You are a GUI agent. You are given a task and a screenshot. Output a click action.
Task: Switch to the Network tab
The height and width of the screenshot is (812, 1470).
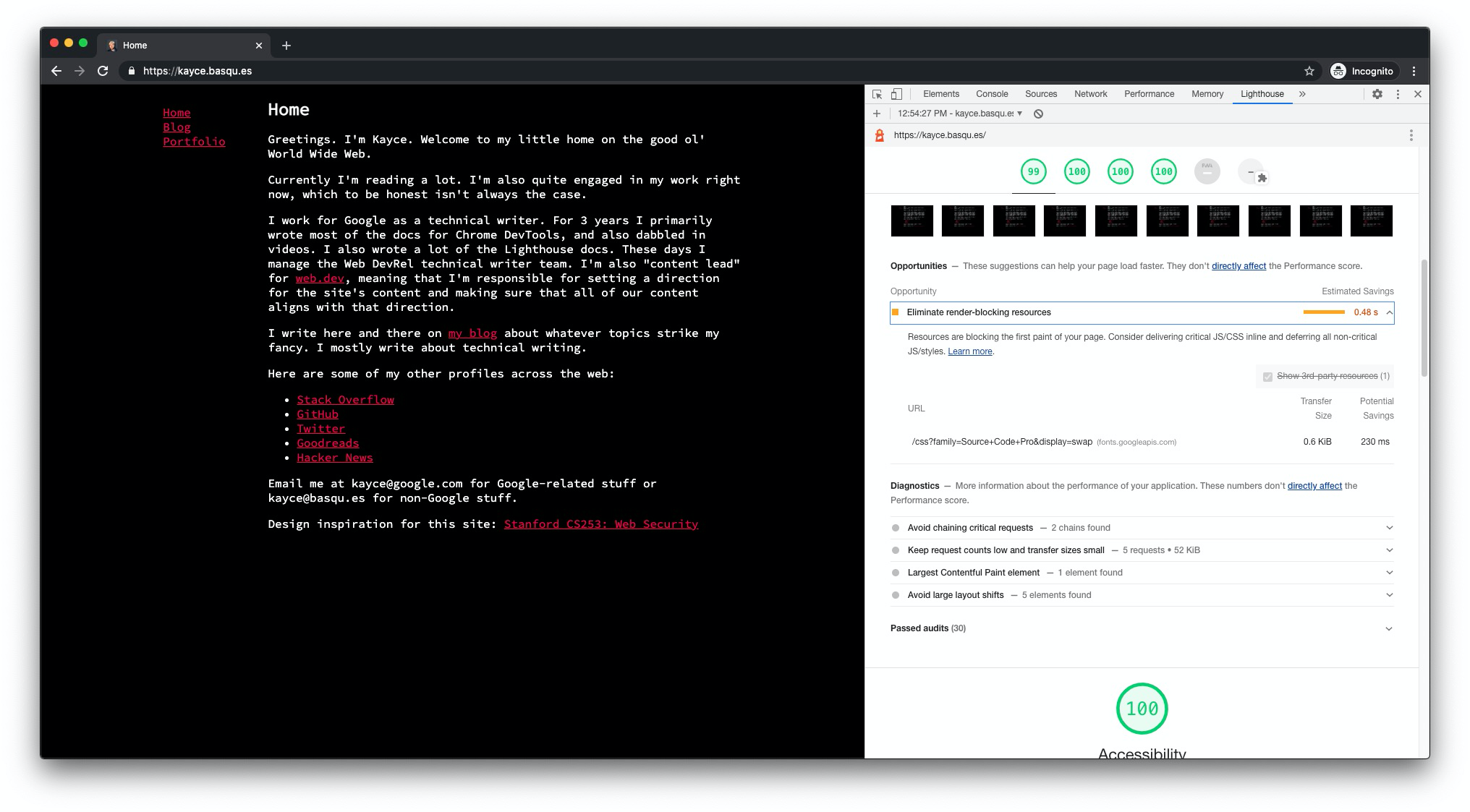pos(1090,94)
